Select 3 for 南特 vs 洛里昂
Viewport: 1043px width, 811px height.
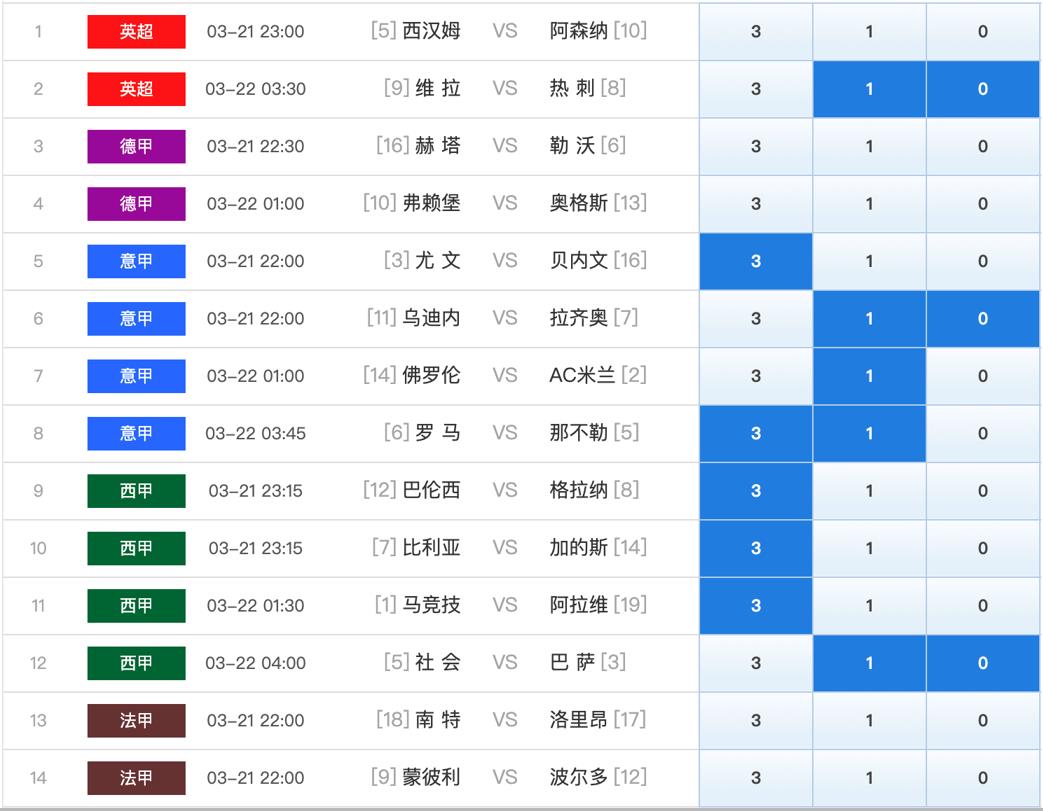click(756, 721)
